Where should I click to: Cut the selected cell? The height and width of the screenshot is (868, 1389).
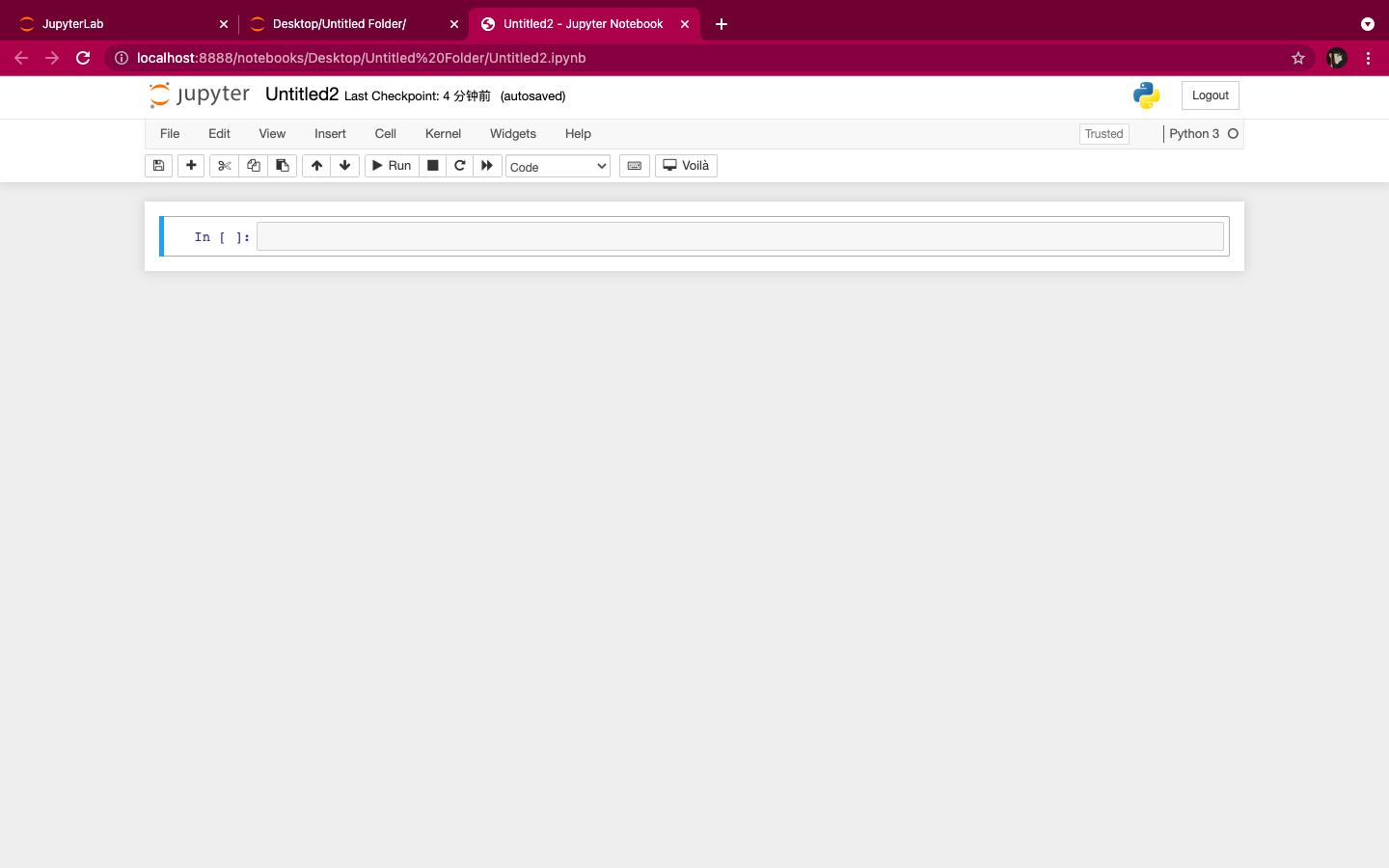click(x=223, y=165)
